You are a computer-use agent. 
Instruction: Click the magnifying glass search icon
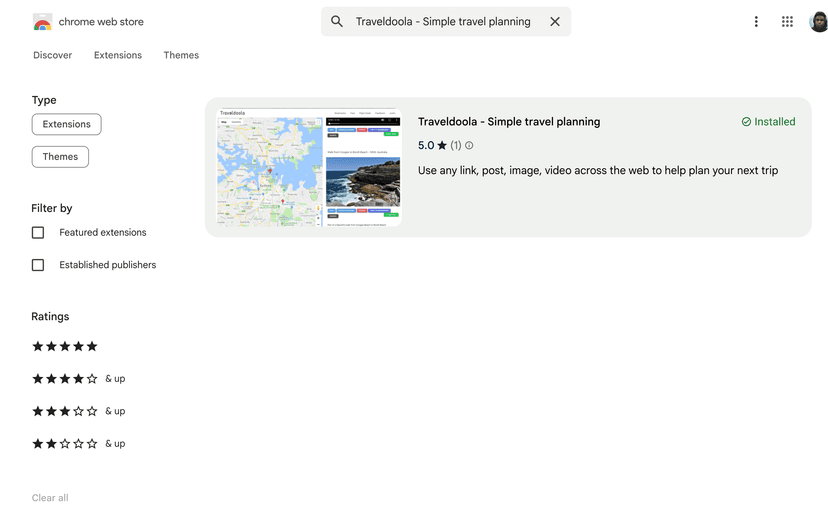[x=337, y=22]
